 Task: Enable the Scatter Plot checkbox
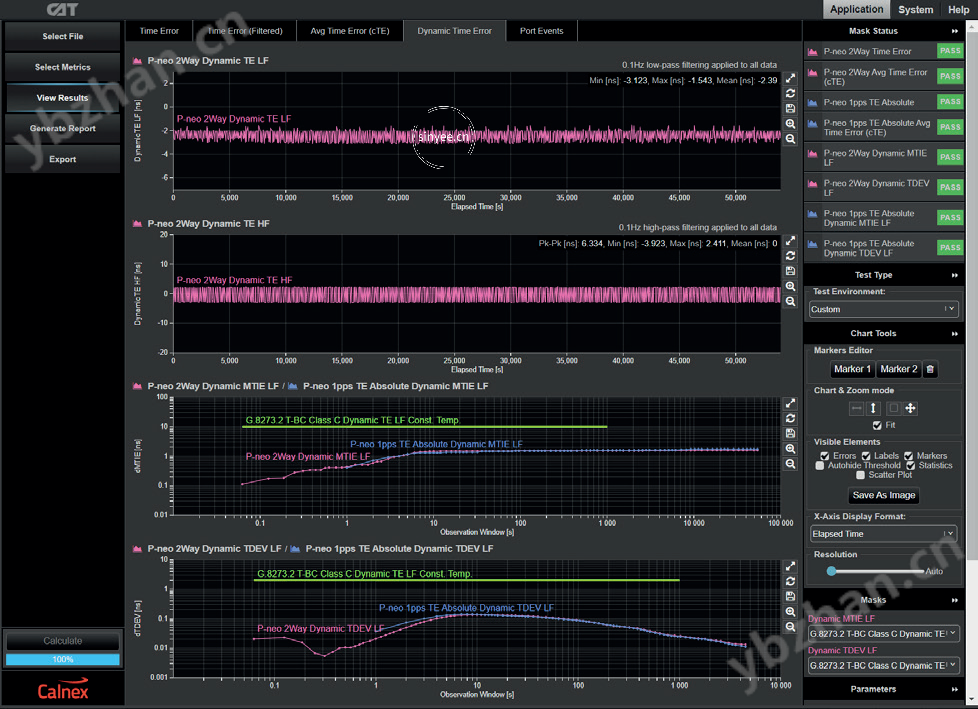pos(860,475)
